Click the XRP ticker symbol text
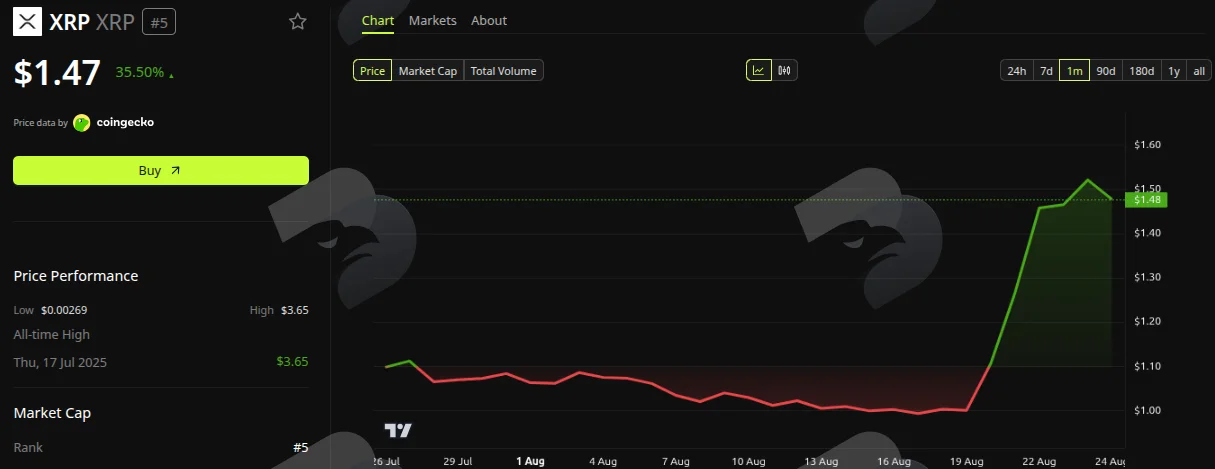This screenshot has width=1215, height=469. pos(116,21)
